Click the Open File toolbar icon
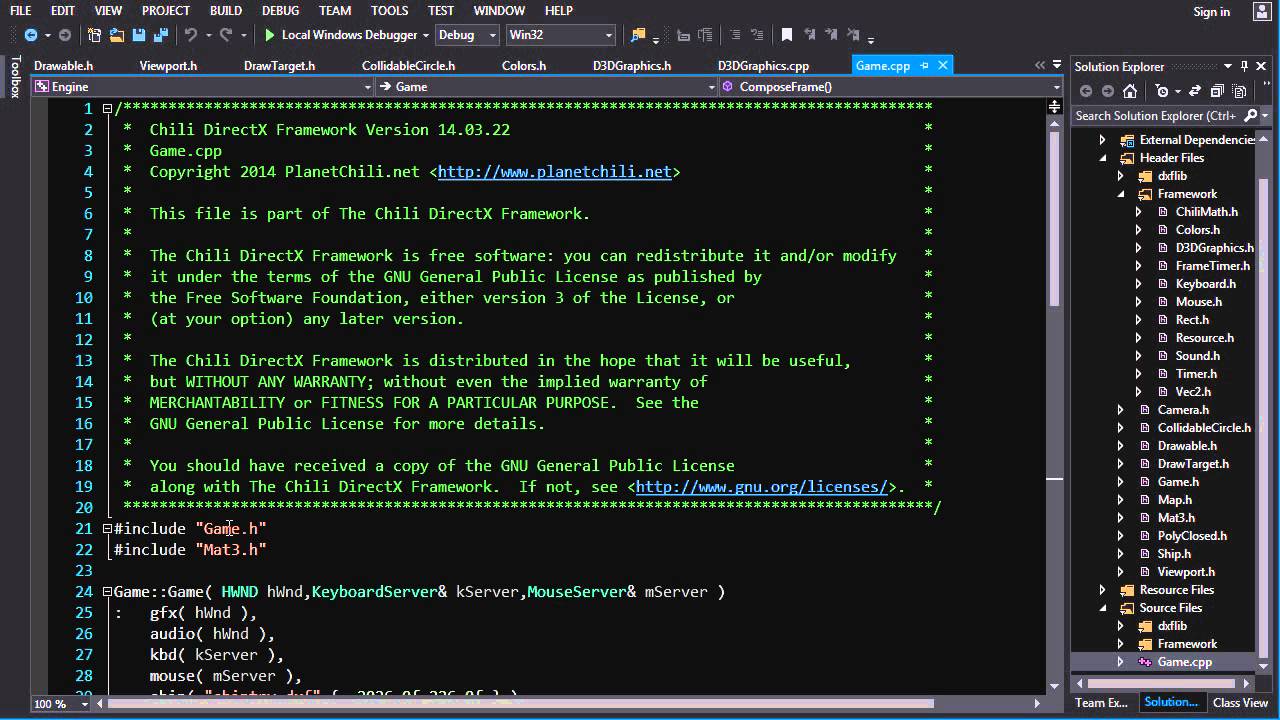 pos(117,35)
